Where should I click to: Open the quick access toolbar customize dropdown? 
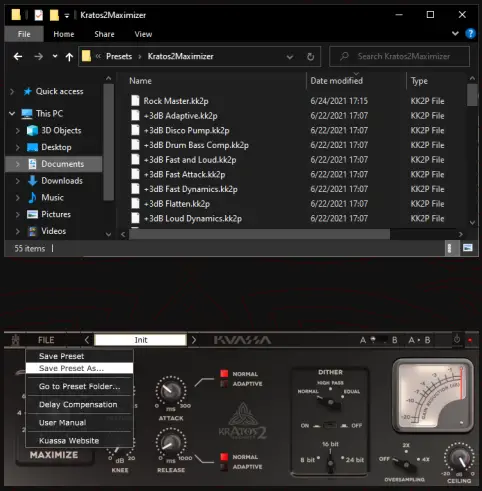67,15
